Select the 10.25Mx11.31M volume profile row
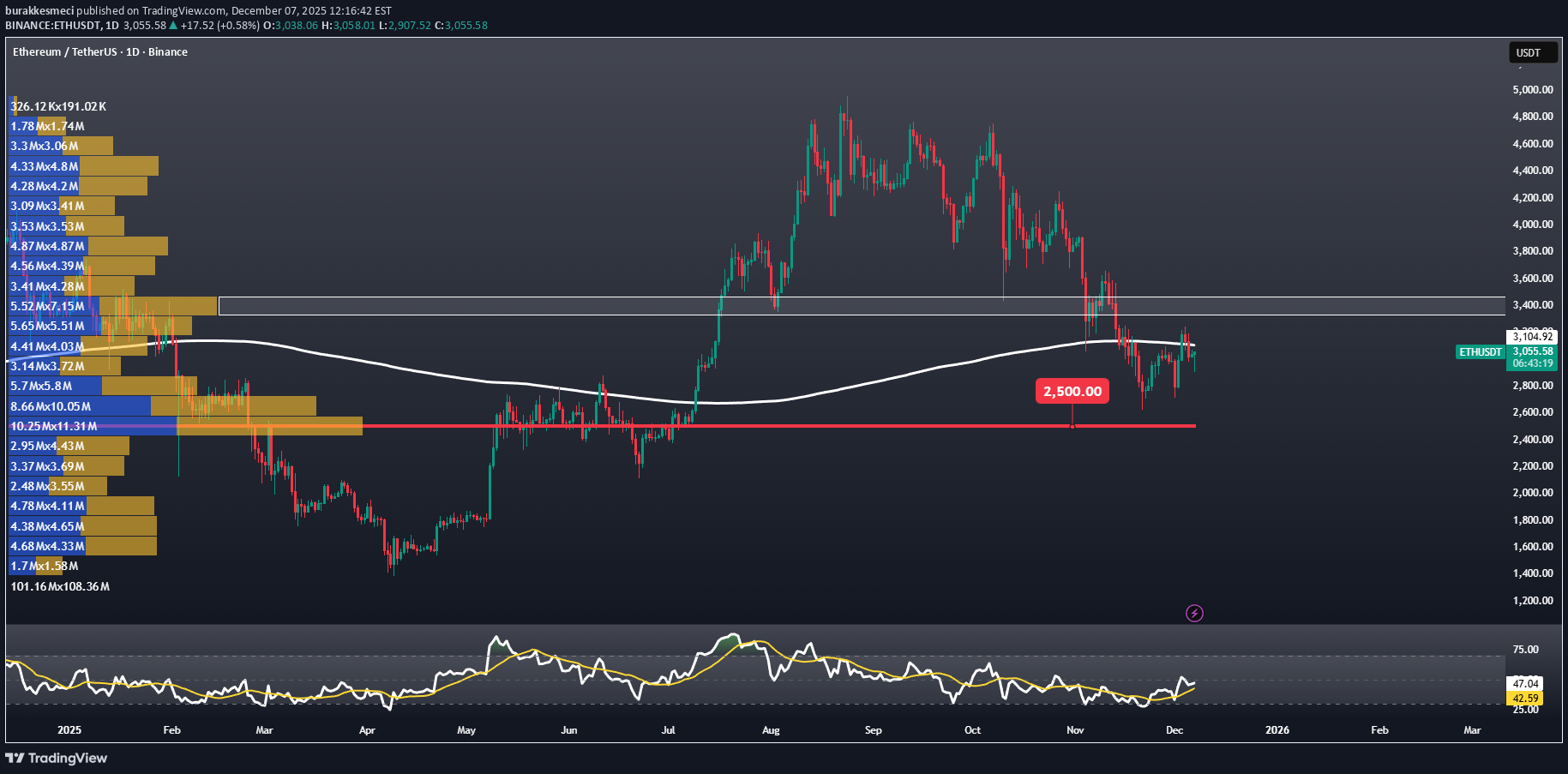 click(x=54, y=426)
